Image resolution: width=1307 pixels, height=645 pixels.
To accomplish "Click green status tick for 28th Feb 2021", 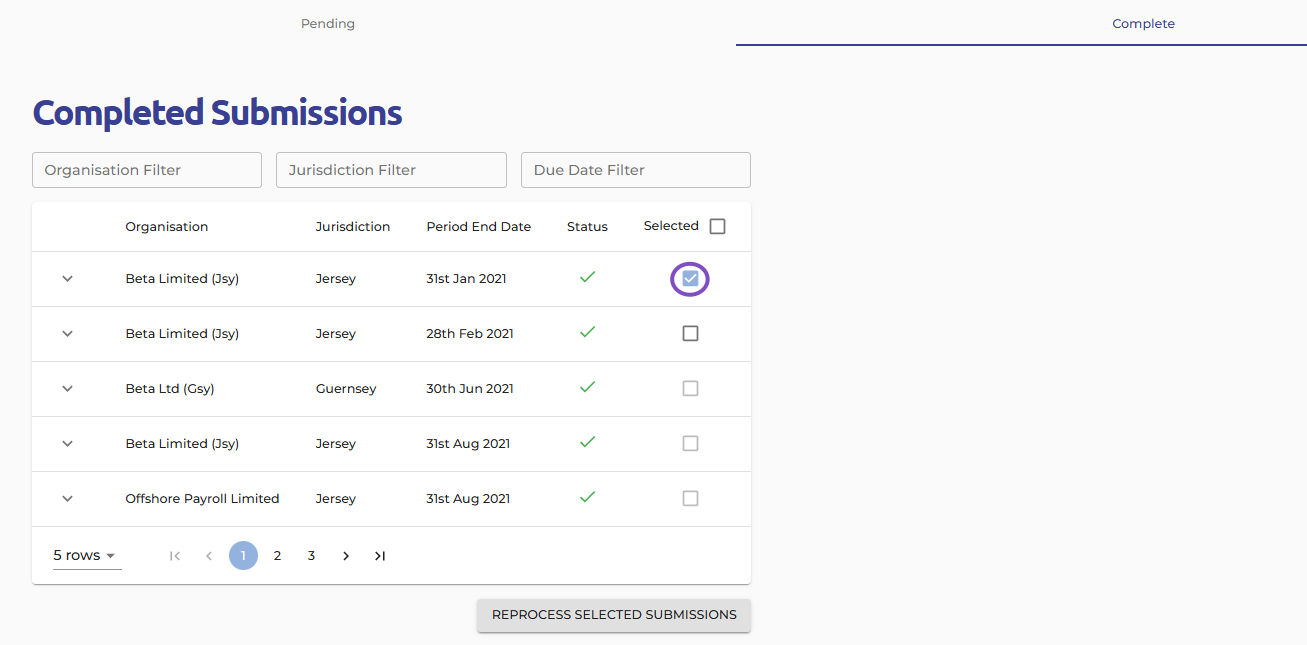I will tap(588, 332).
